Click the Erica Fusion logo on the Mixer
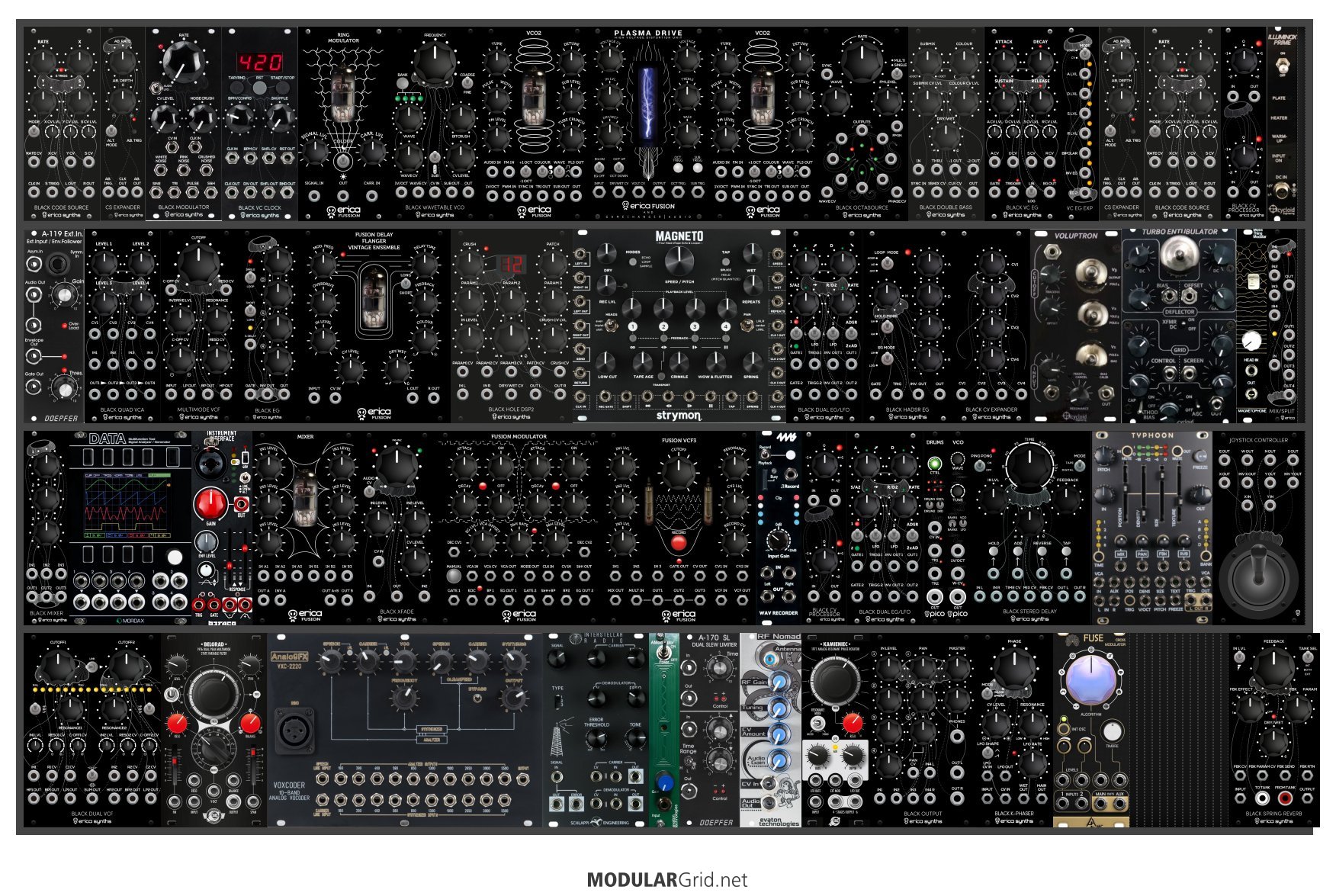 (305, 615)
